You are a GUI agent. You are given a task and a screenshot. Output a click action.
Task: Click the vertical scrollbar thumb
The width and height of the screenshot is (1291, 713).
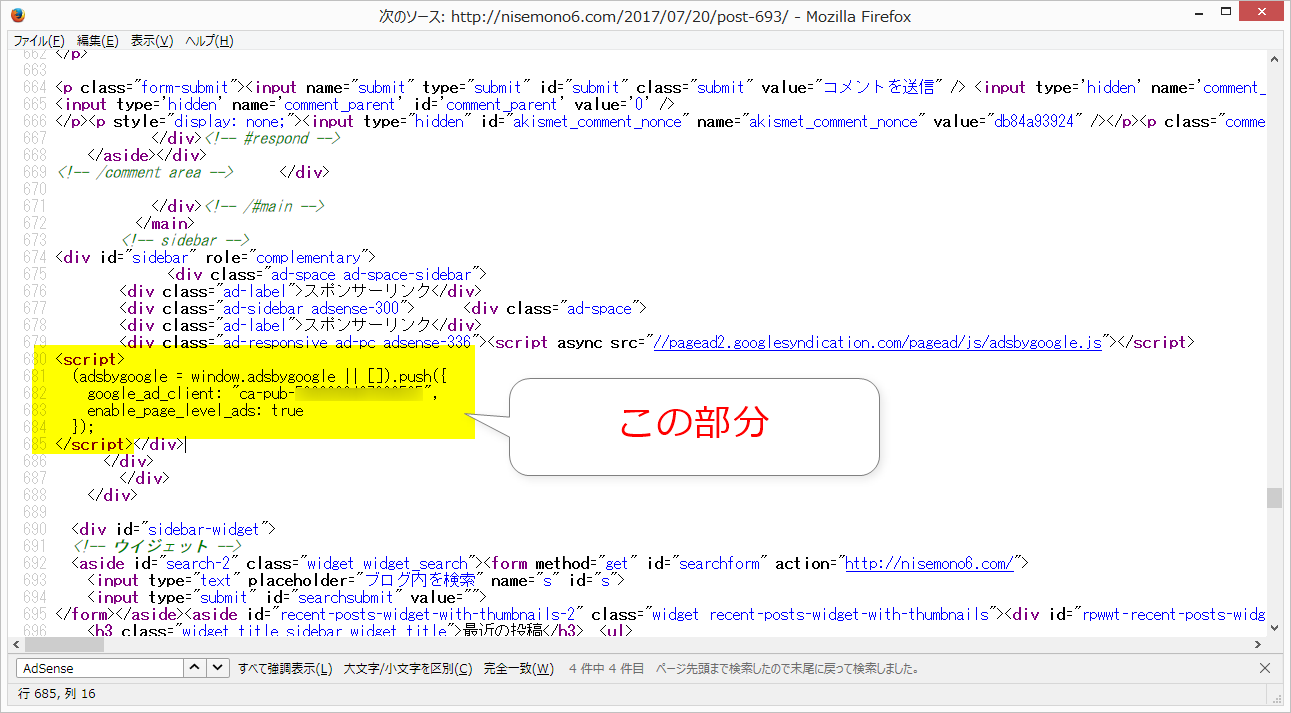[x=1274, y=497]
